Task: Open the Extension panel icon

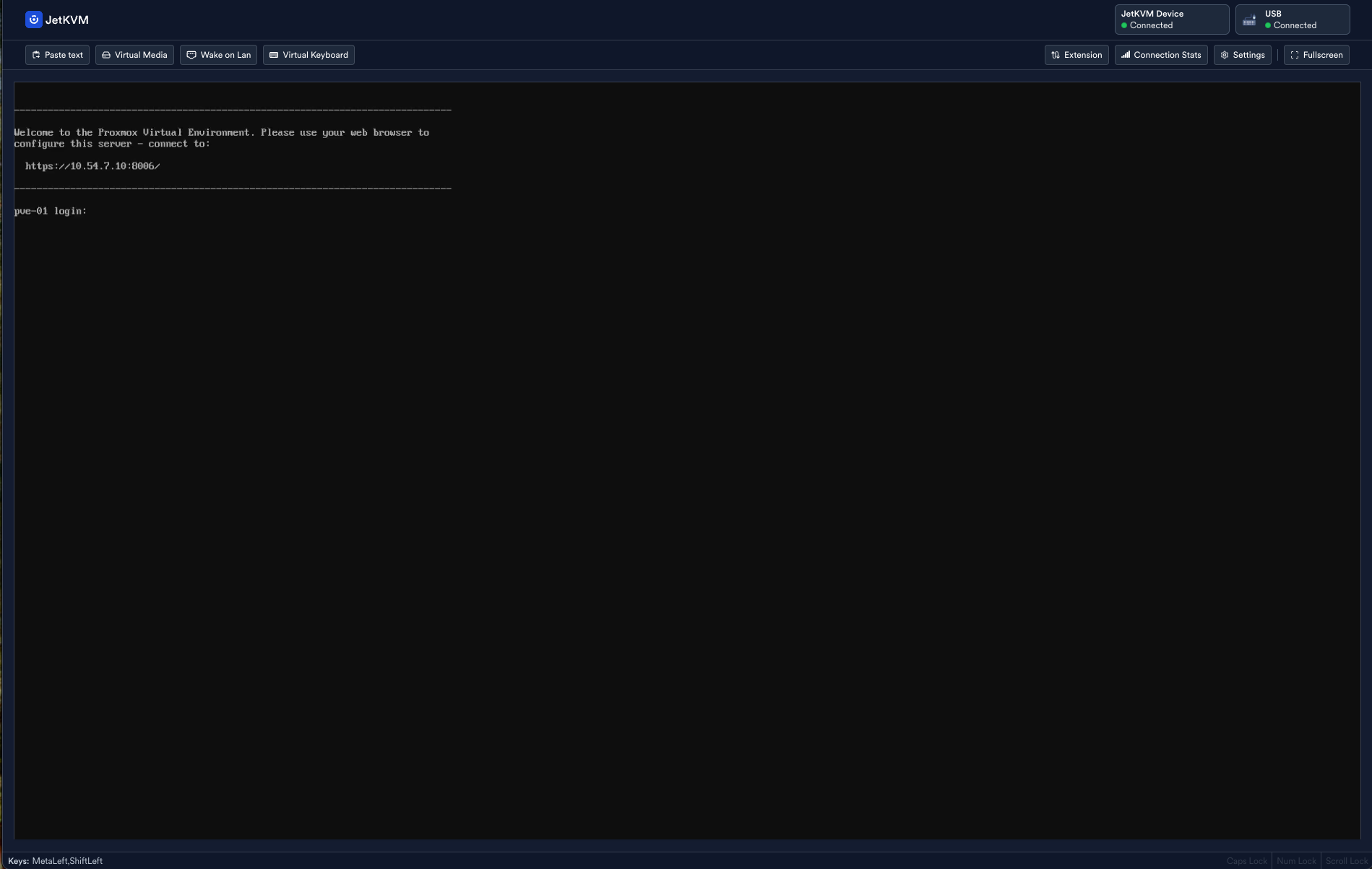Action: (x=1056, y=55)
